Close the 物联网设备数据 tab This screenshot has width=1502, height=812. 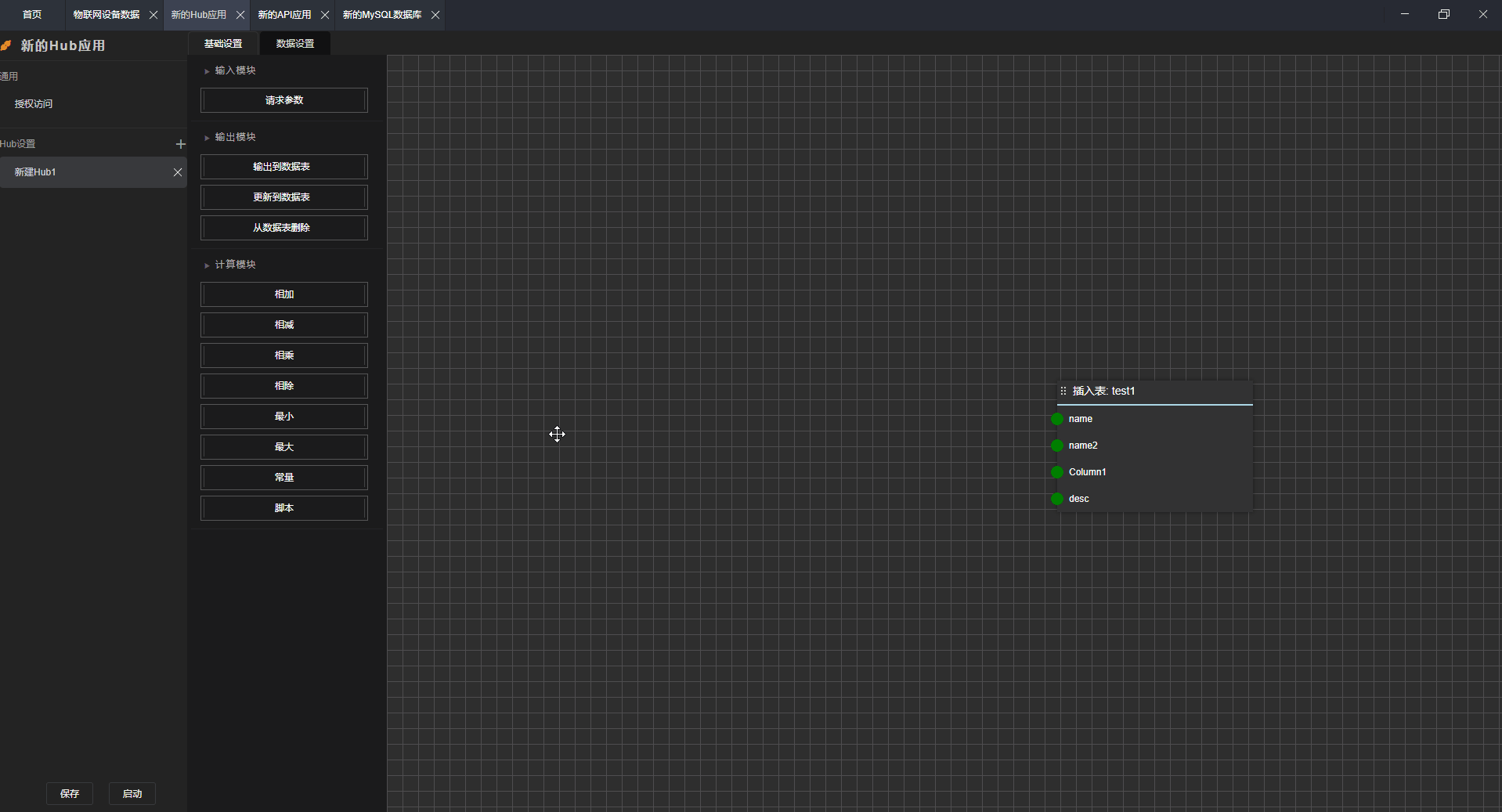[x=153, y=15]
